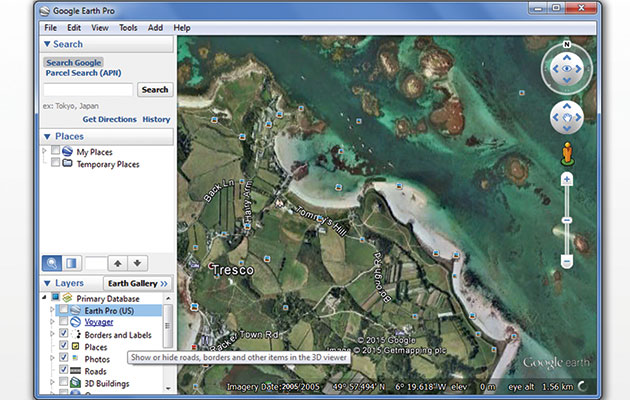
Task: Select the Search Google tab
Action: click(x=74, y=63)
